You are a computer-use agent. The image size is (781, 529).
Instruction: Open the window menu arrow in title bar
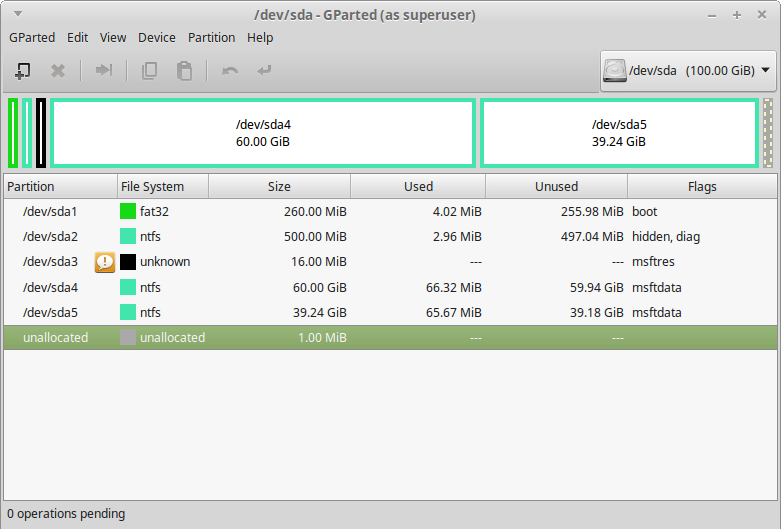[18, 14]
